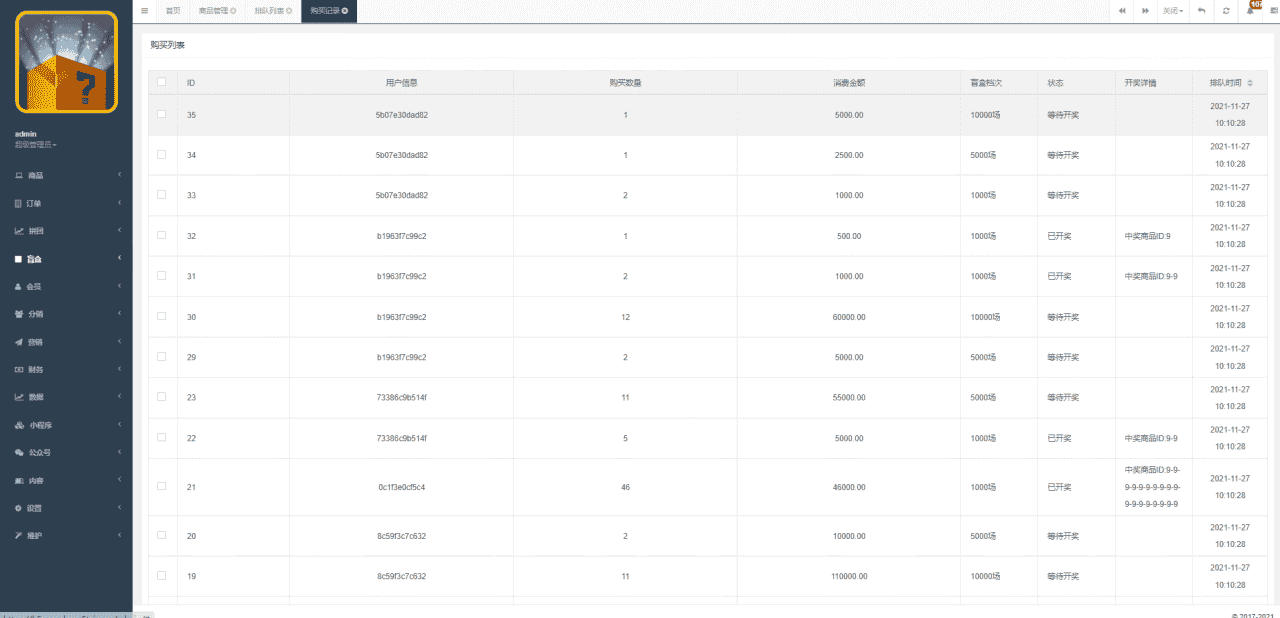Click the 会员 sidebar user icon
This screenshot has height=618, width=1280.
19,286
